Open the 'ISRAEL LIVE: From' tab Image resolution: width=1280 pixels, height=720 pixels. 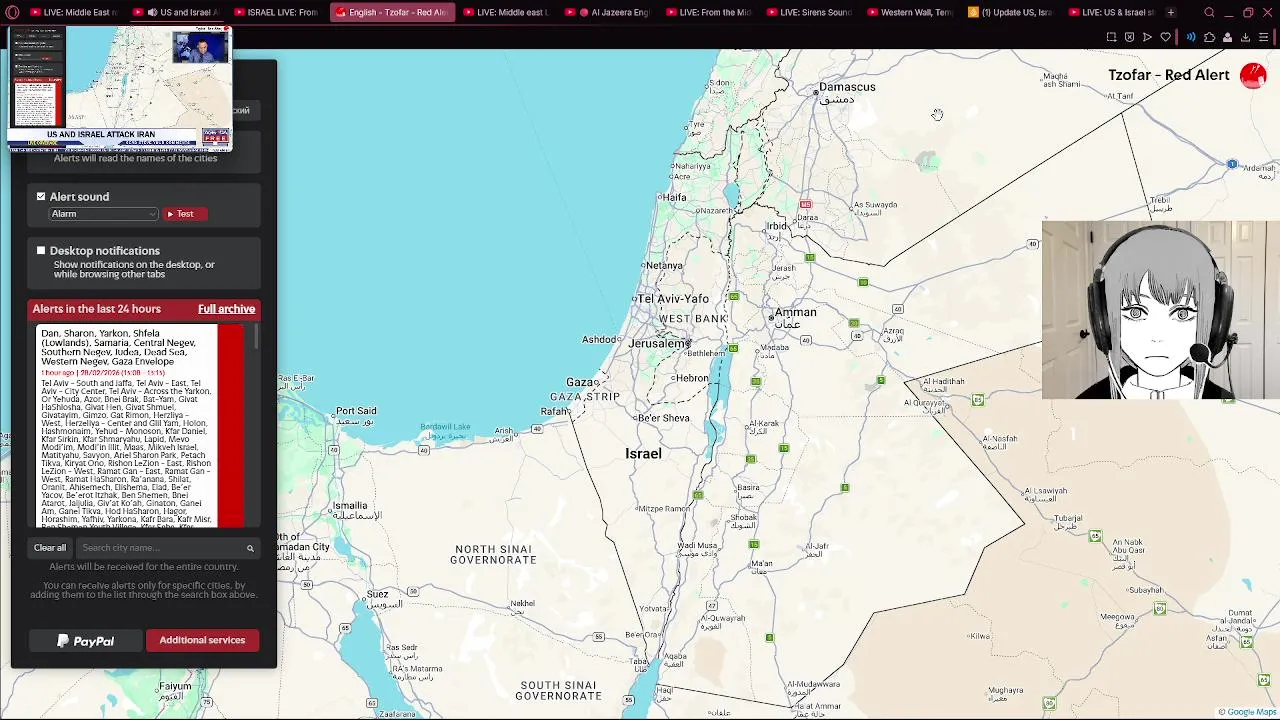pos(275,12)
